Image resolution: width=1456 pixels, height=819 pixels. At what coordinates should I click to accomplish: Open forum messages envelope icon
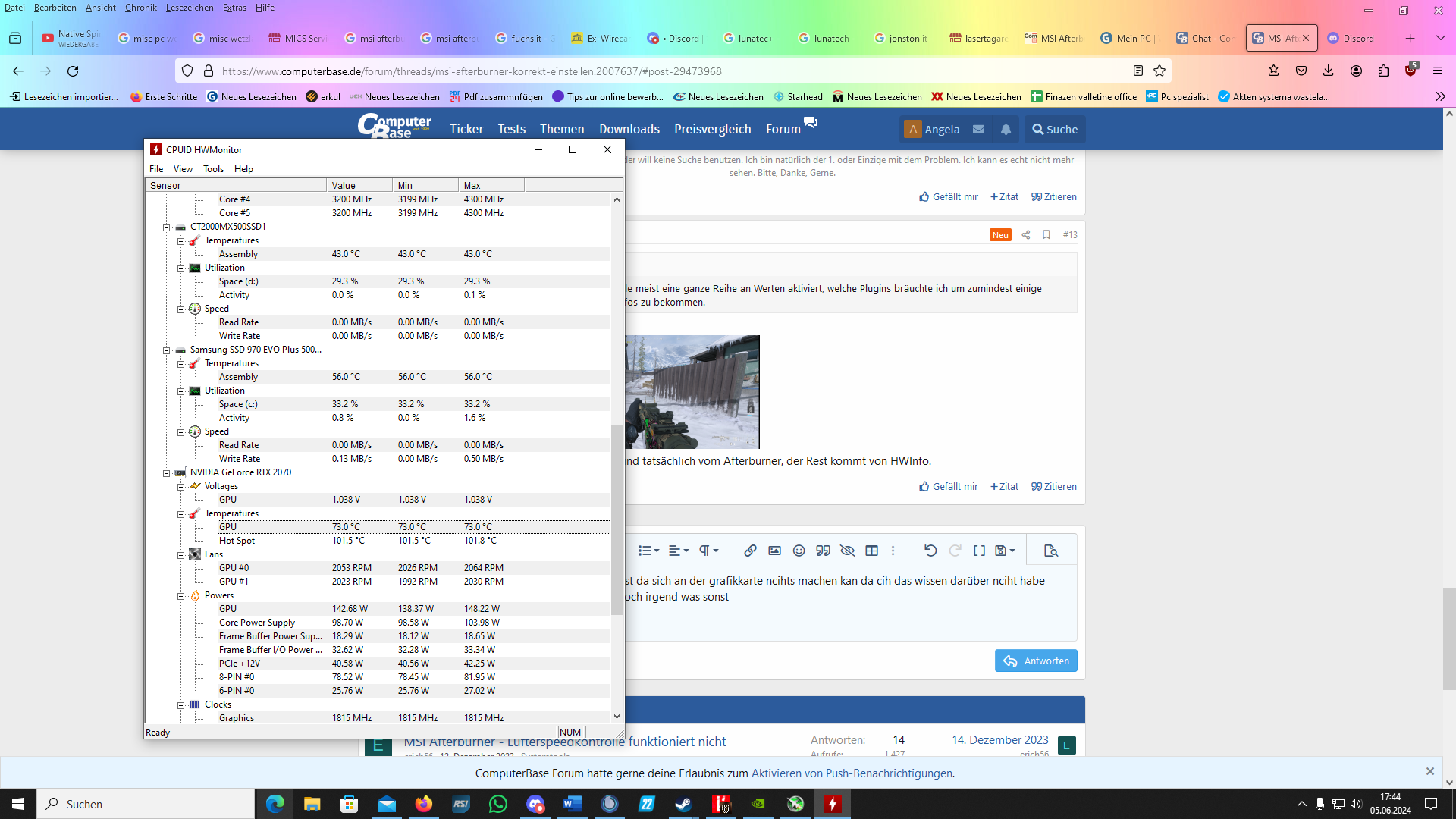coord(978,130)
